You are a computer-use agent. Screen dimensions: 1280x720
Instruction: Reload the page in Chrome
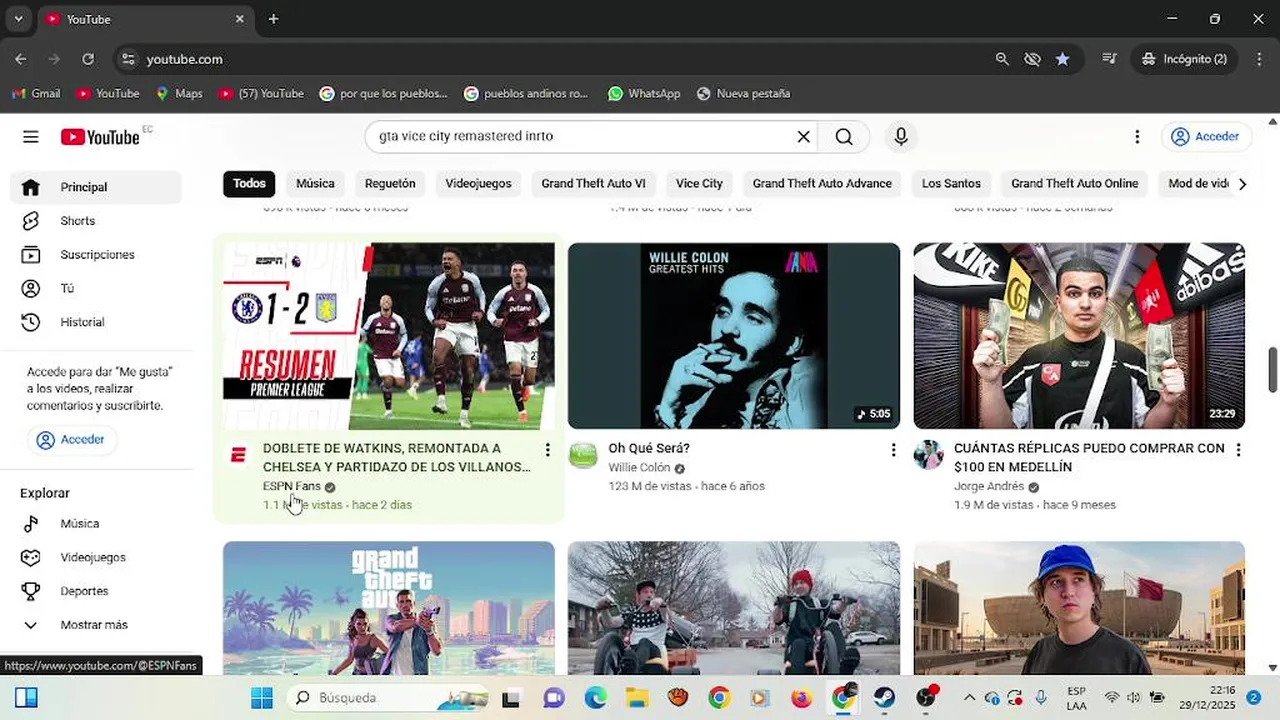pos(88,59)
